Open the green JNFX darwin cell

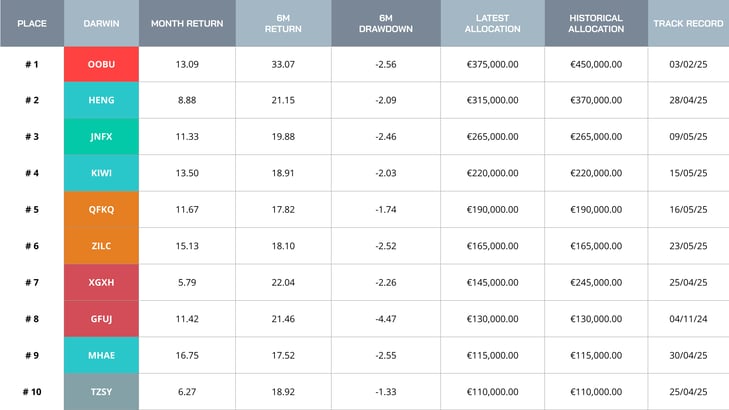click(x=101, y=137)
